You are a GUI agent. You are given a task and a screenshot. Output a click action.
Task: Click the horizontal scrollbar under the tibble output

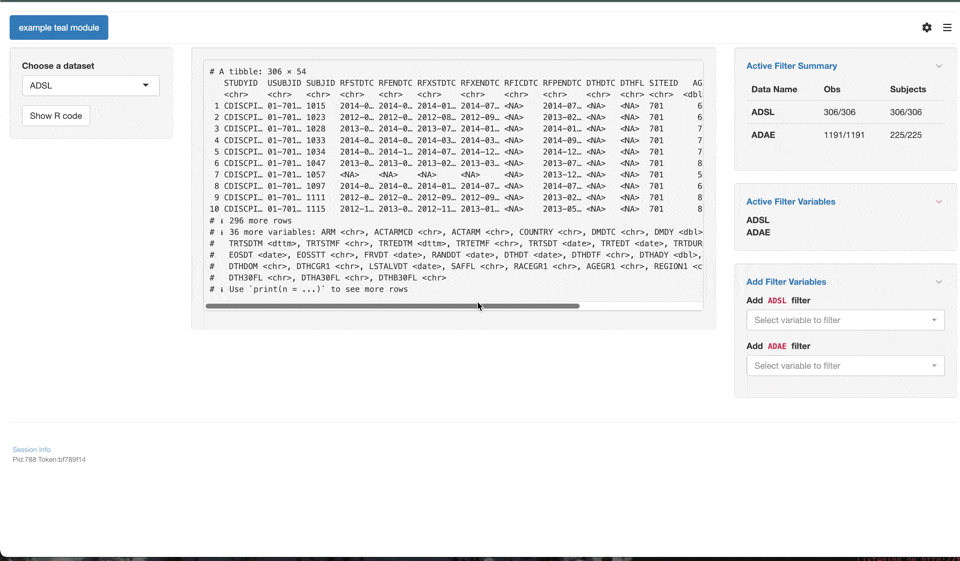tap(392, 306)
